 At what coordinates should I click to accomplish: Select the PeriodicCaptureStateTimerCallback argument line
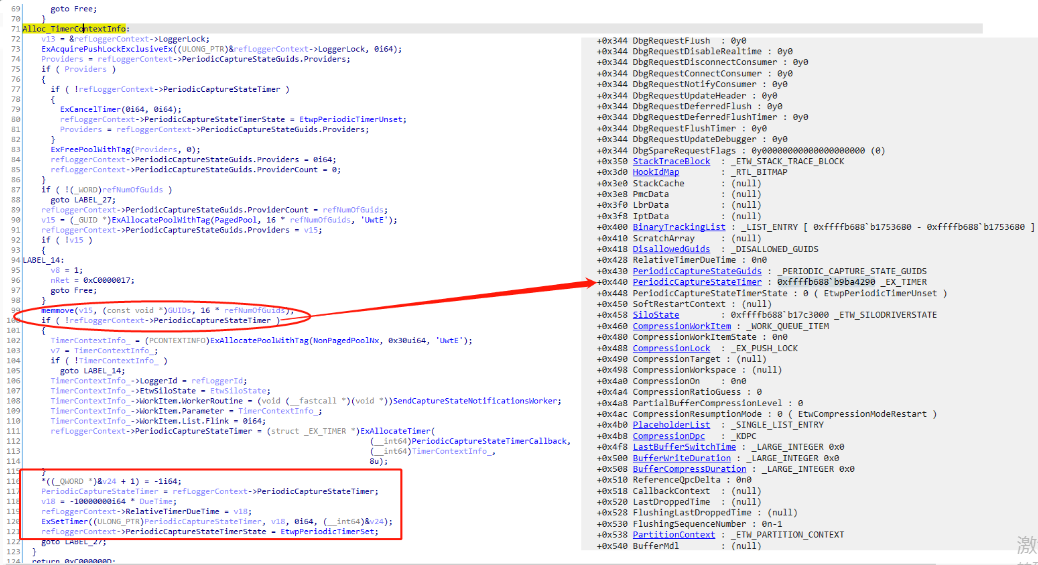click(x=470, y=441)
